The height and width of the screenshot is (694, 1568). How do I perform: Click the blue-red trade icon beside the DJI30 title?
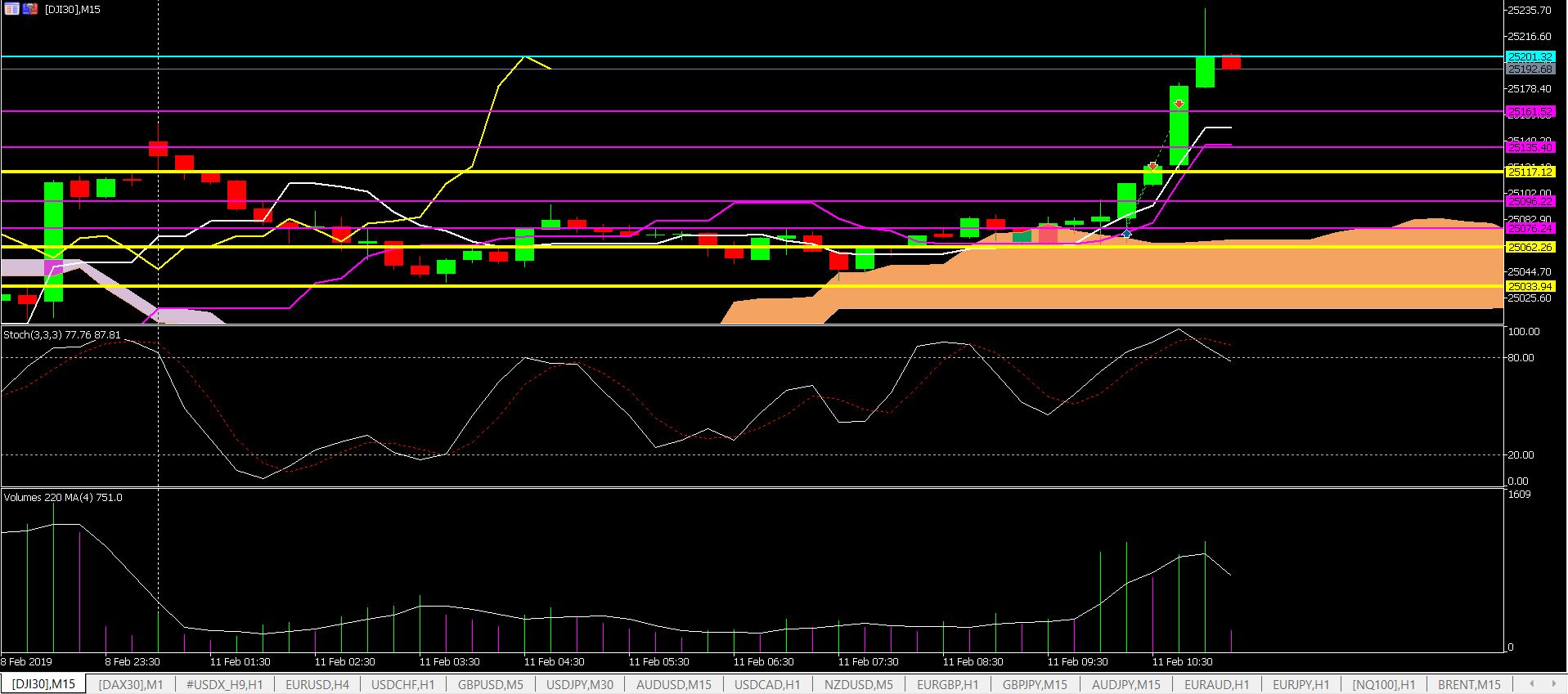click(x=29, y=9)
